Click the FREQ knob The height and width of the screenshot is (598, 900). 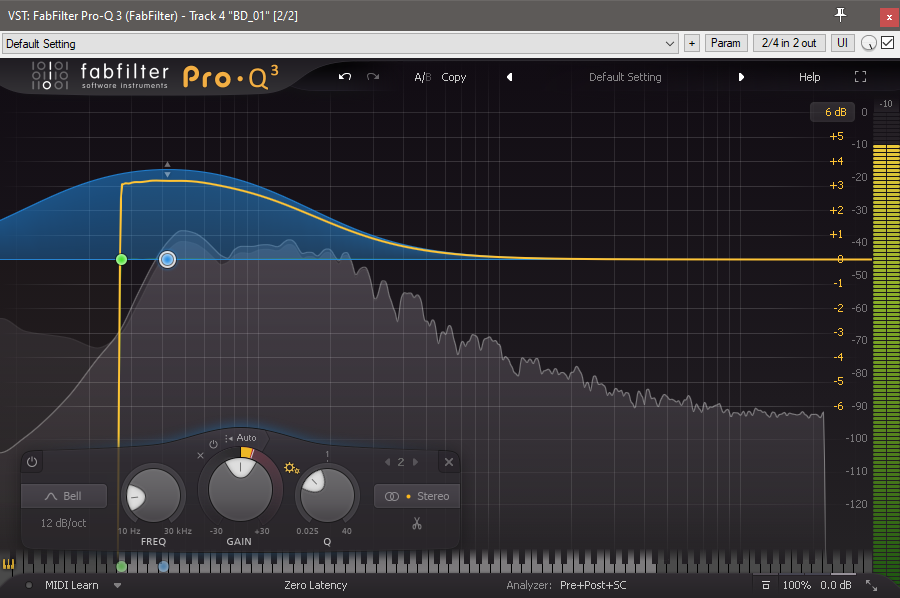tap(153, 496)
